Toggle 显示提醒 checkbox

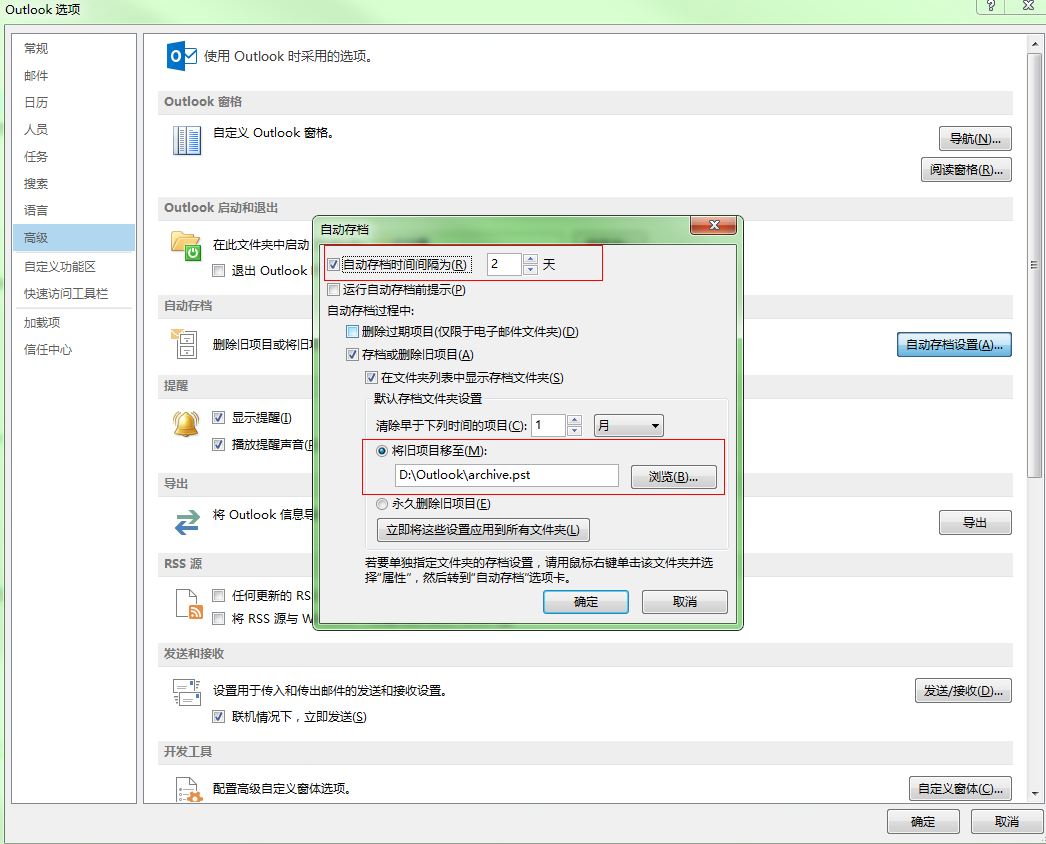218,418
